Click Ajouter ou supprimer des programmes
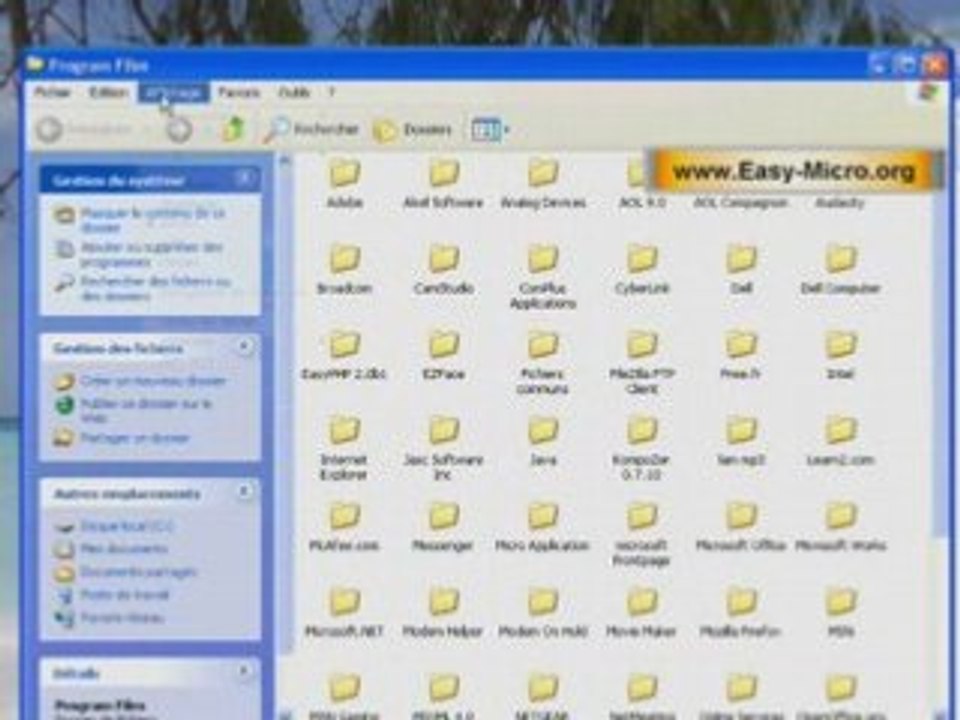The height and width of the screenshot is (720, 960). click(x=140, y=254)
